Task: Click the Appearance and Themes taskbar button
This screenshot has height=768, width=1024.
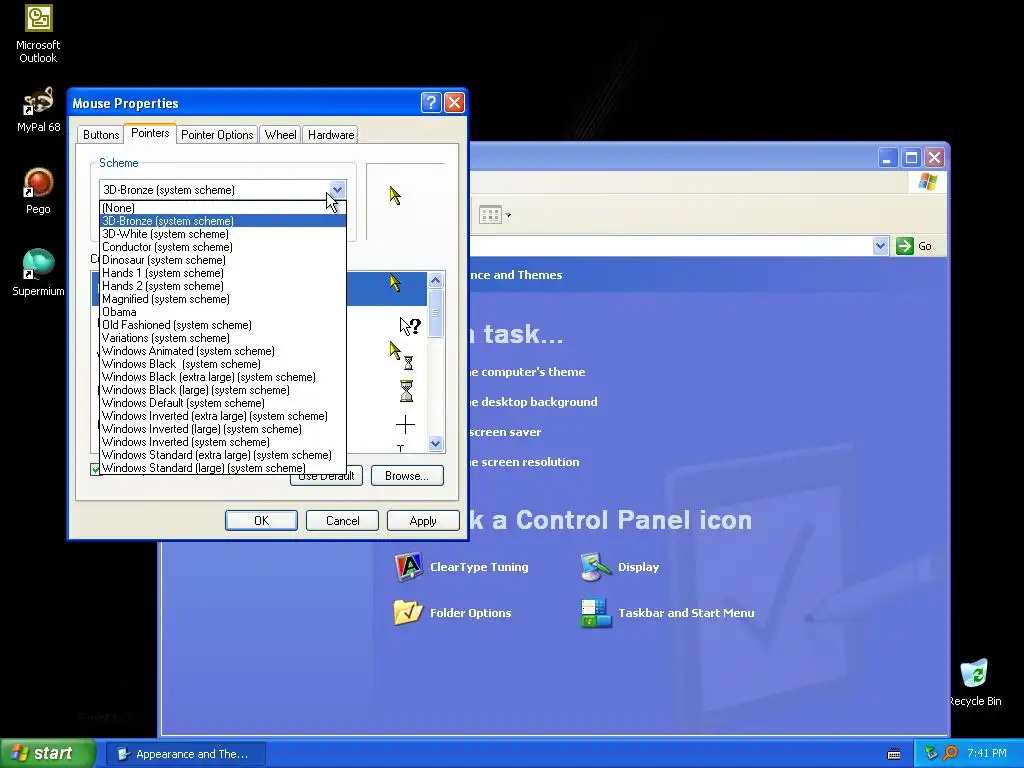Action: point(185,754)
